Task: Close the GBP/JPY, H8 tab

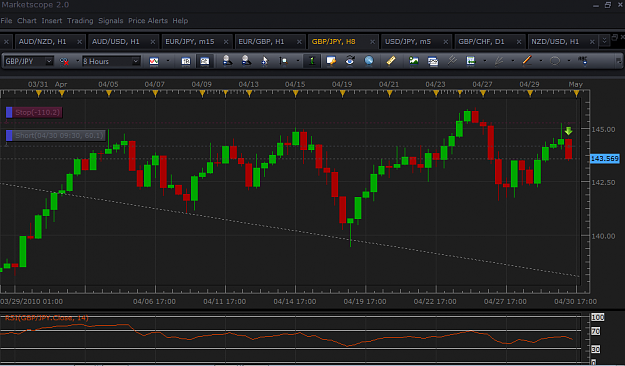Action: click(x=372, y=41)
